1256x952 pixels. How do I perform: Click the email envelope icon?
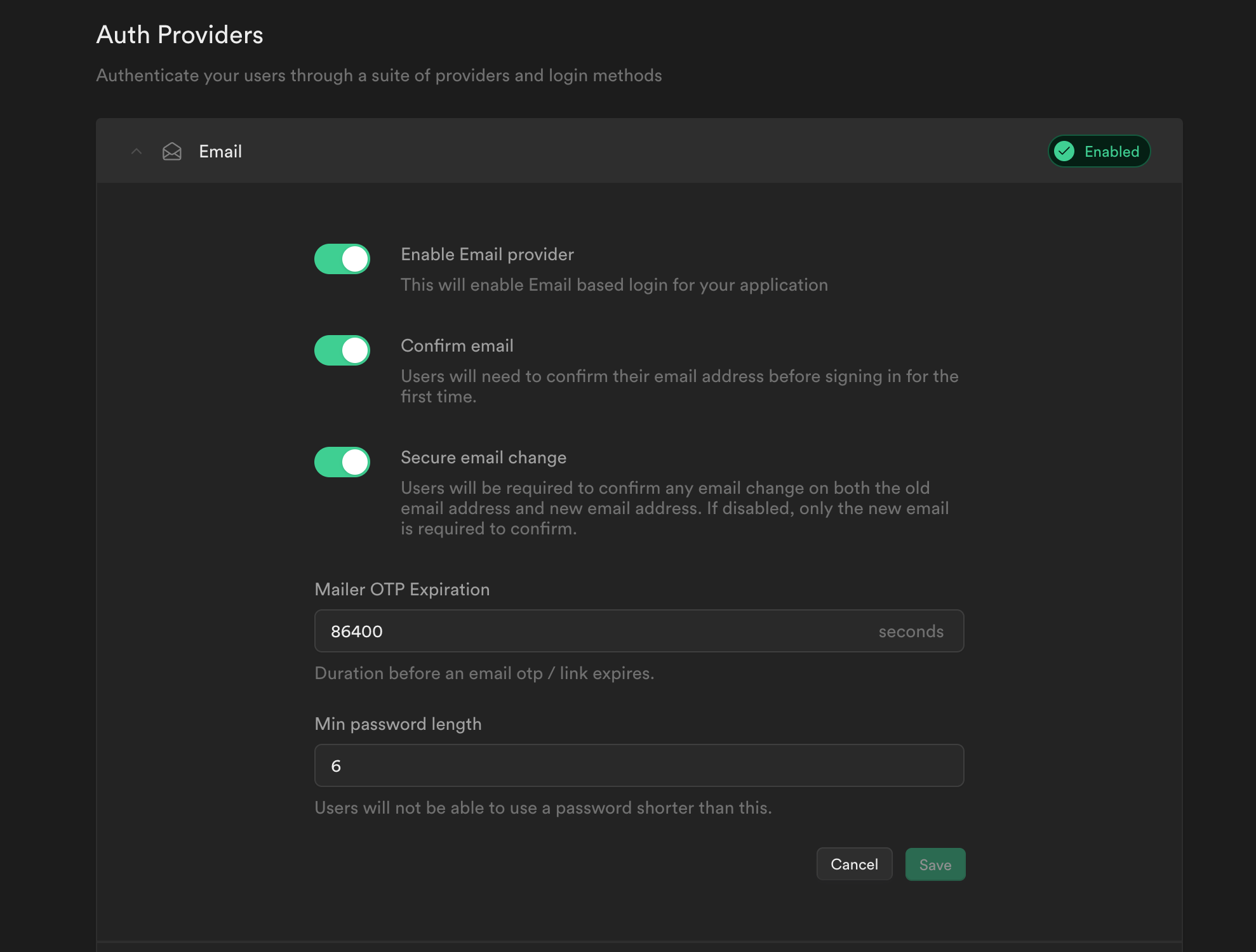(x=171, y=151)
